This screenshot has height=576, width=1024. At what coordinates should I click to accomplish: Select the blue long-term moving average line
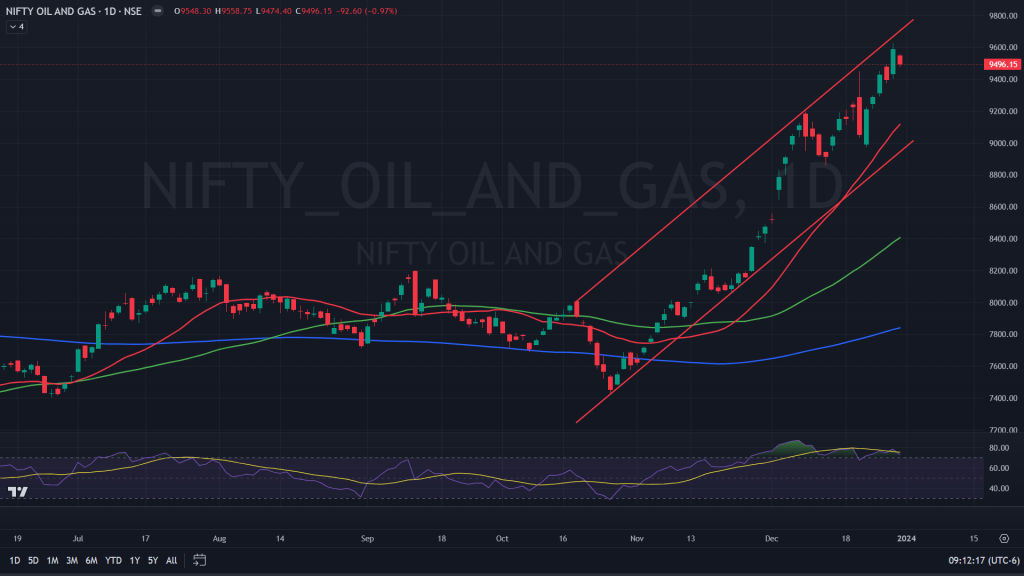click(x=300, y=339)
